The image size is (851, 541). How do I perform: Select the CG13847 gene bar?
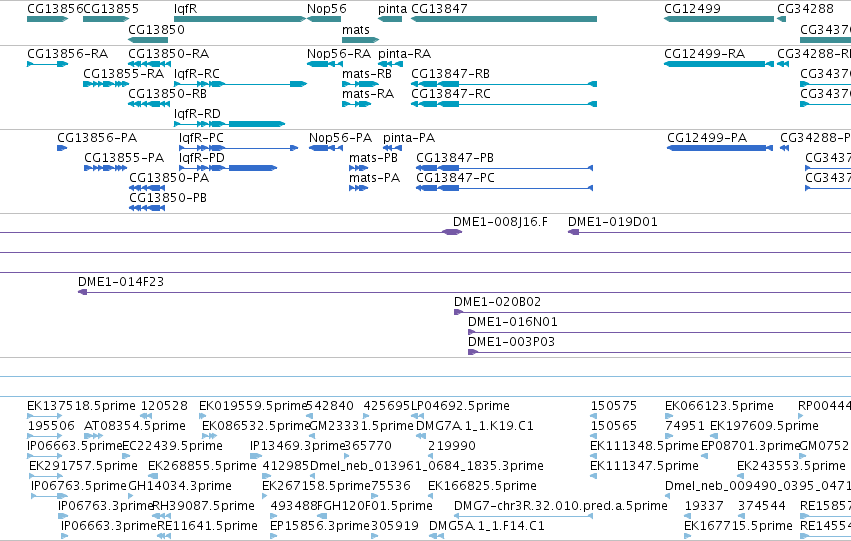[504, 19]
